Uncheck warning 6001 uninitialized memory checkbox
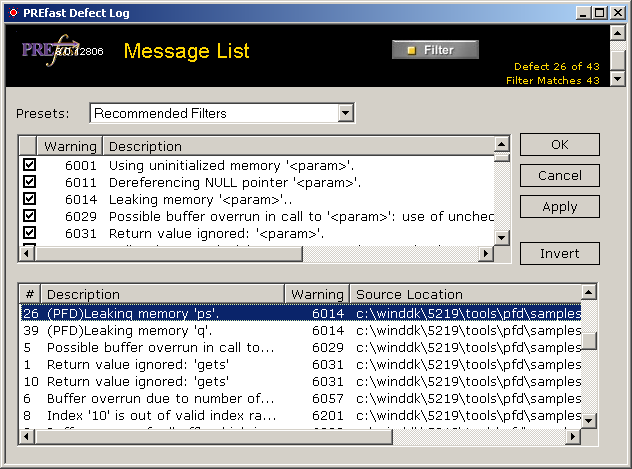The height and width of the screenshot is (469, 632). [x=29, y=165]
